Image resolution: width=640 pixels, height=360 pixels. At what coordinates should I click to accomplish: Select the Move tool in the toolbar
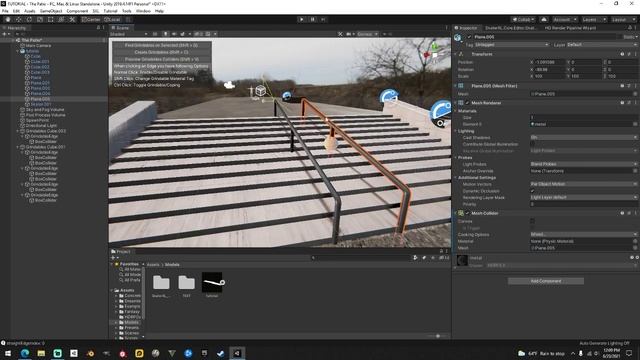pos(18,19)
